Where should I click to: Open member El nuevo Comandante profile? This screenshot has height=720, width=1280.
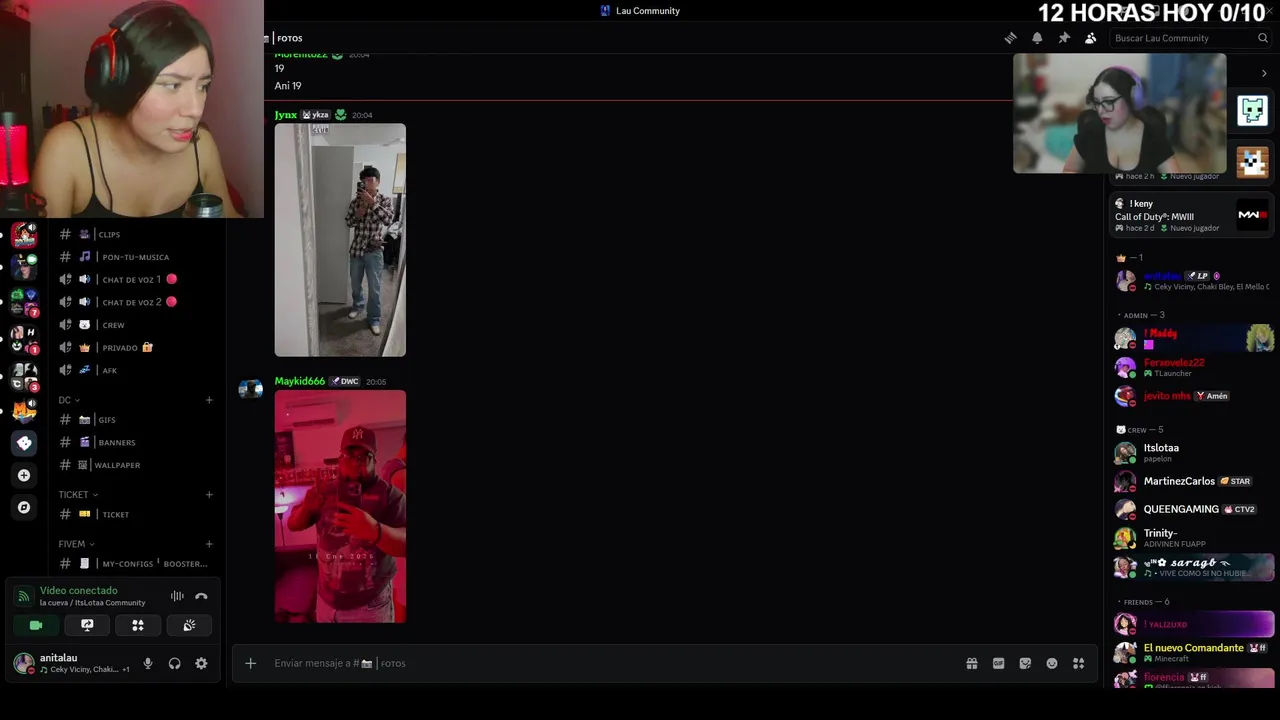1194,652
